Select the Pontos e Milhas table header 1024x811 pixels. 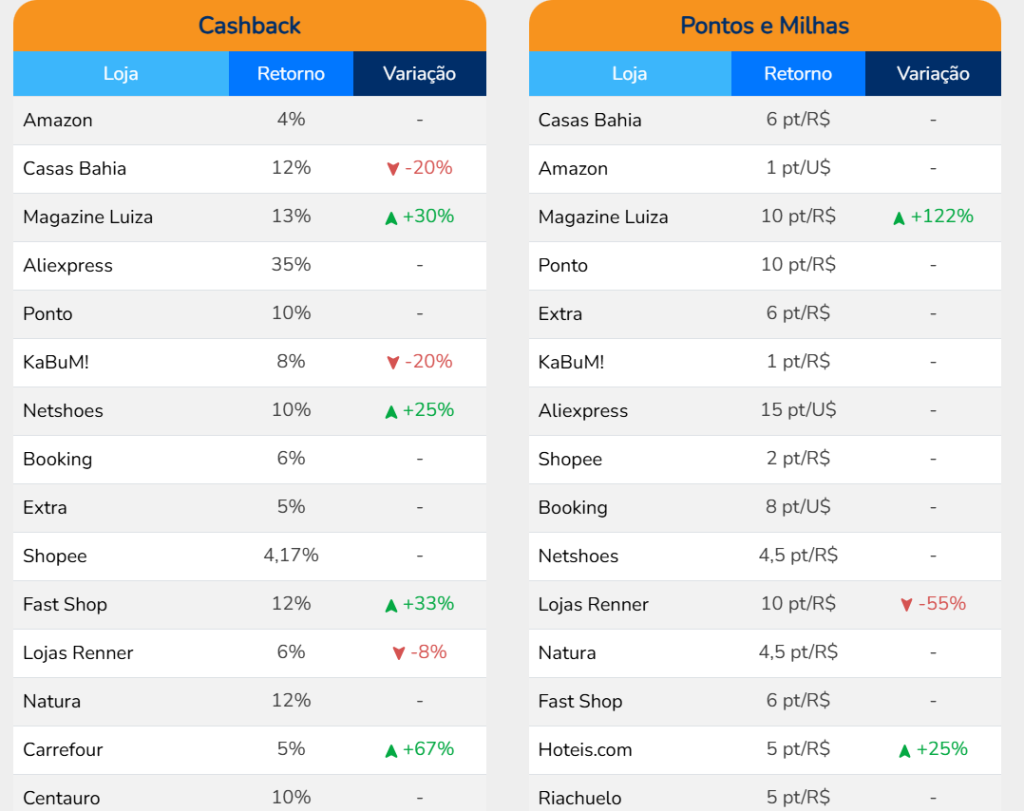[764, 25]
